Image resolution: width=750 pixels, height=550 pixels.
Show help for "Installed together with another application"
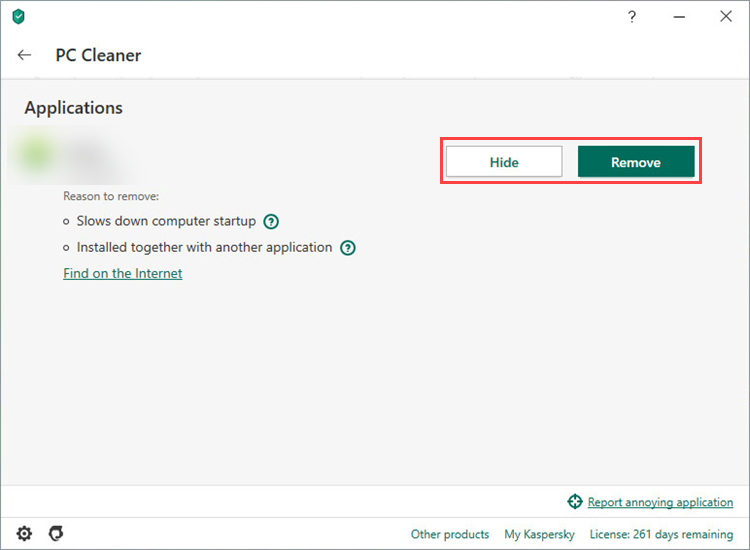click(x=347, y=247)
